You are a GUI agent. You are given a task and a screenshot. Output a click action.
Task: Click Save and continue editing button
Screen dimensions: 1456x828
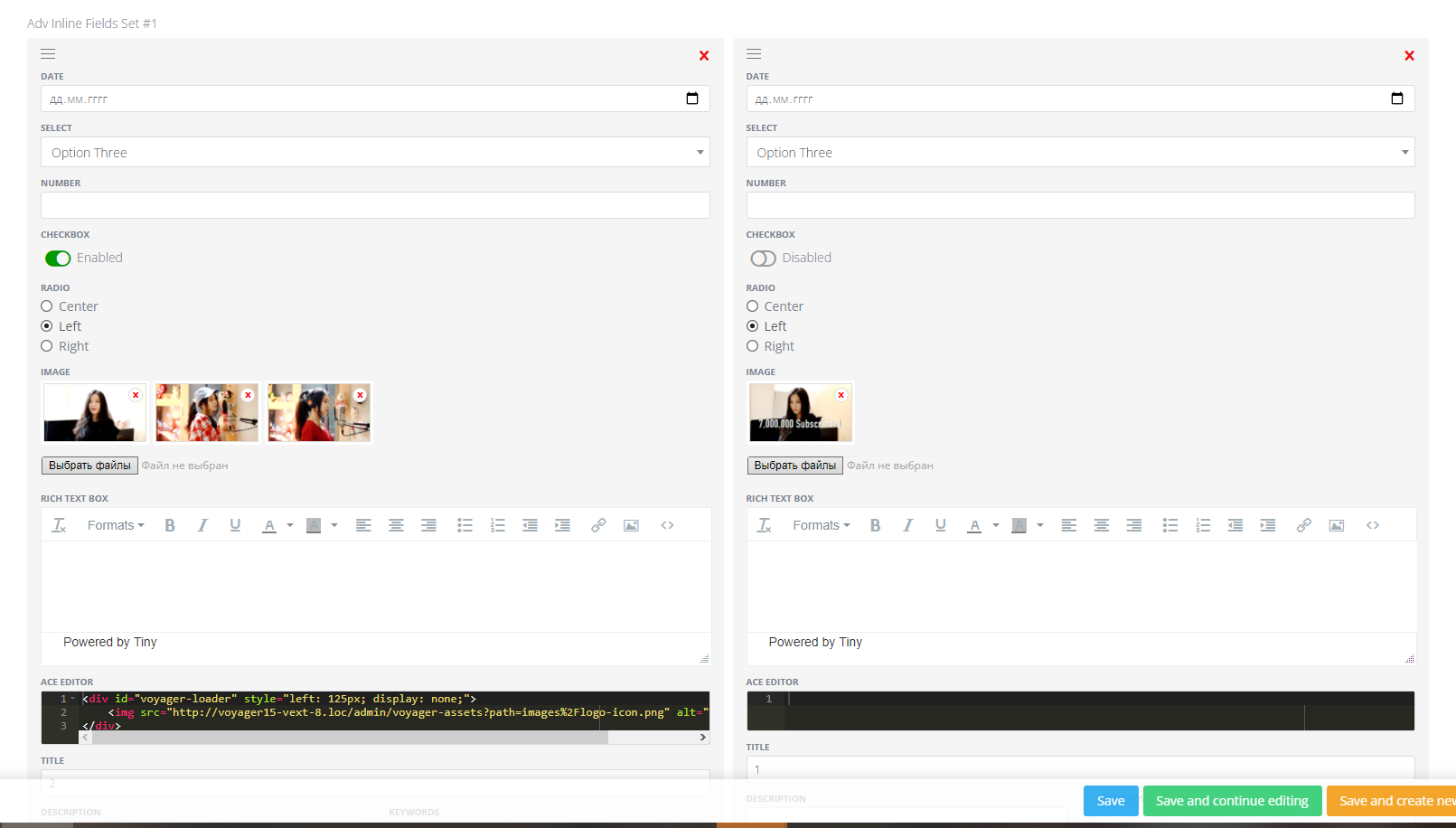[x=1231, y=801]
